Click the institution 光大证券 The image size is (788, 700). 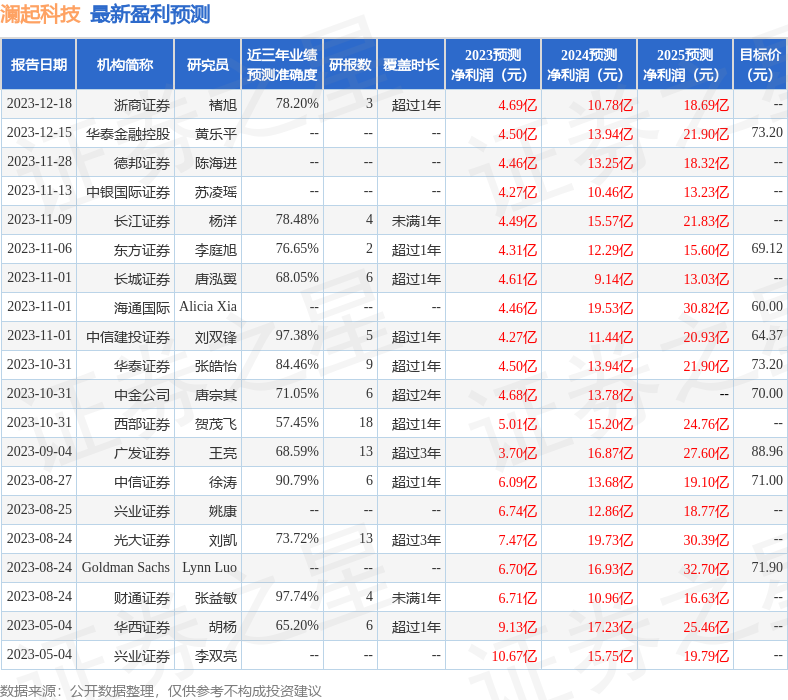click(x=142, y=540)
